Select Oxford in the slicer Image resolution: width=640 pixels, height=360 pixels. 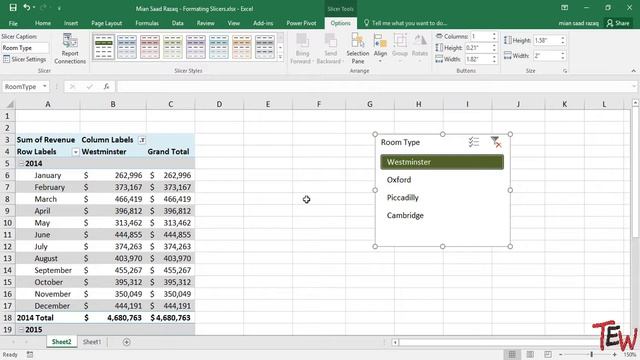tap(442, 180)
